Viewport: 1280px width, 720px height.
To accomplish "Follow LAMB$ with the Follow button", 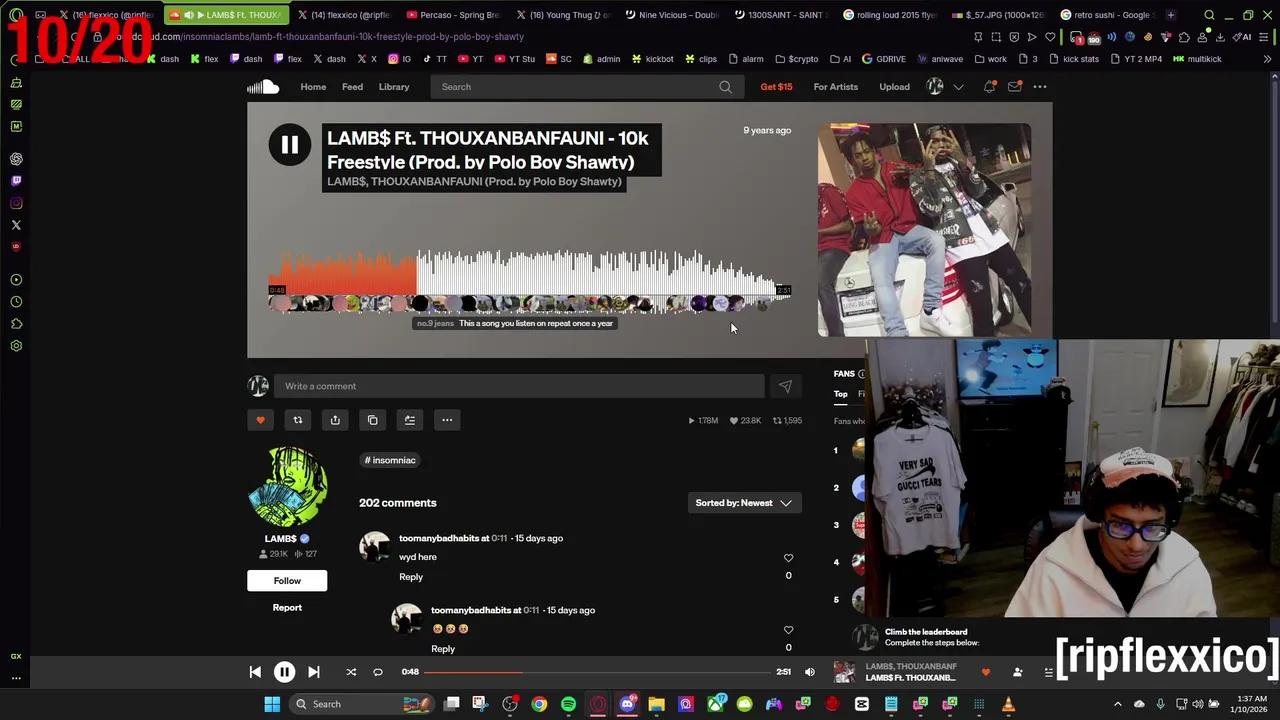I will 287,581.
